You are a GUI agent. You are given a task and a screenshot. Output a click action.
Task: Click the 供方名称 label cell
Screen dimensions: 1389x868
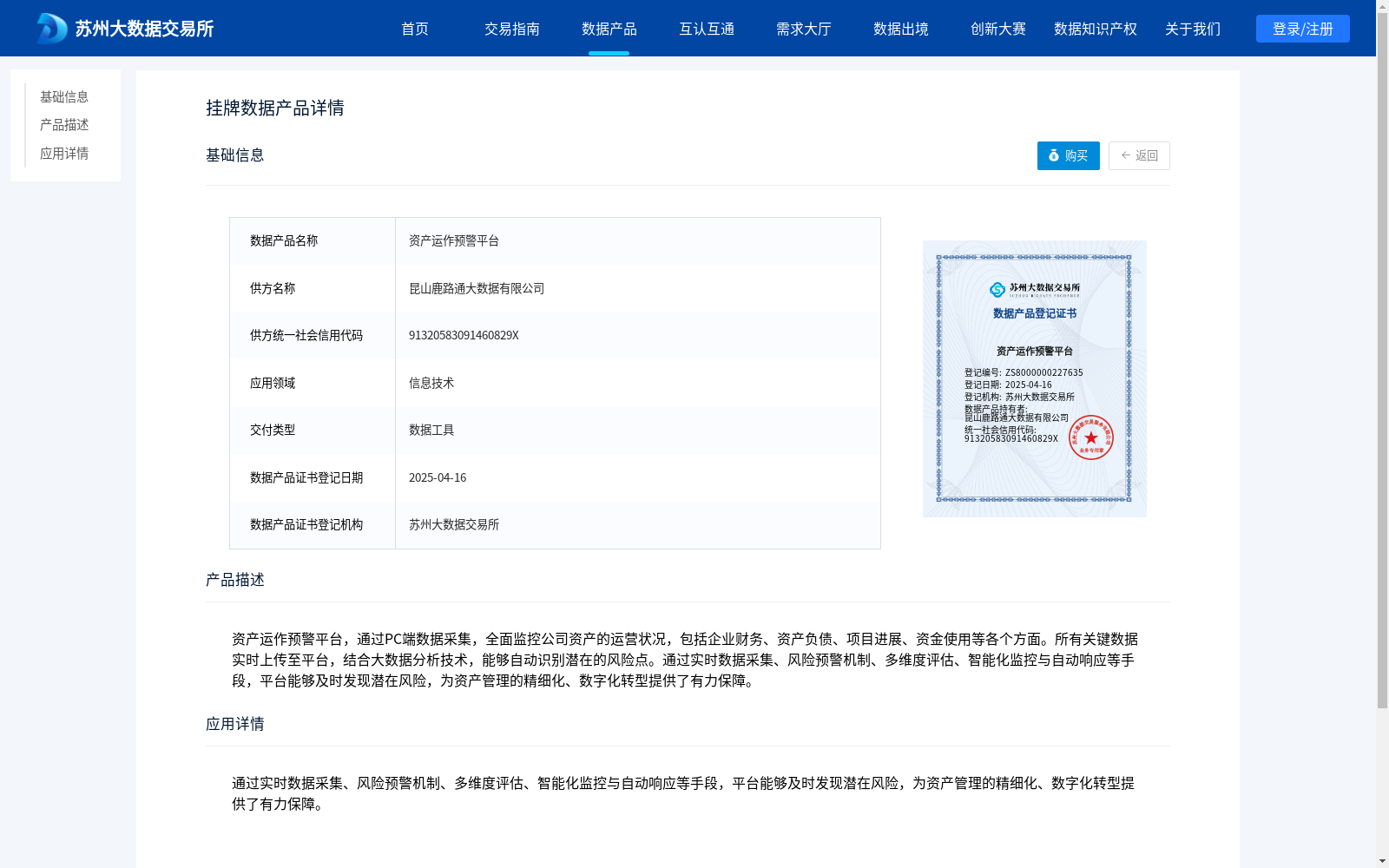tap(313, 288)
